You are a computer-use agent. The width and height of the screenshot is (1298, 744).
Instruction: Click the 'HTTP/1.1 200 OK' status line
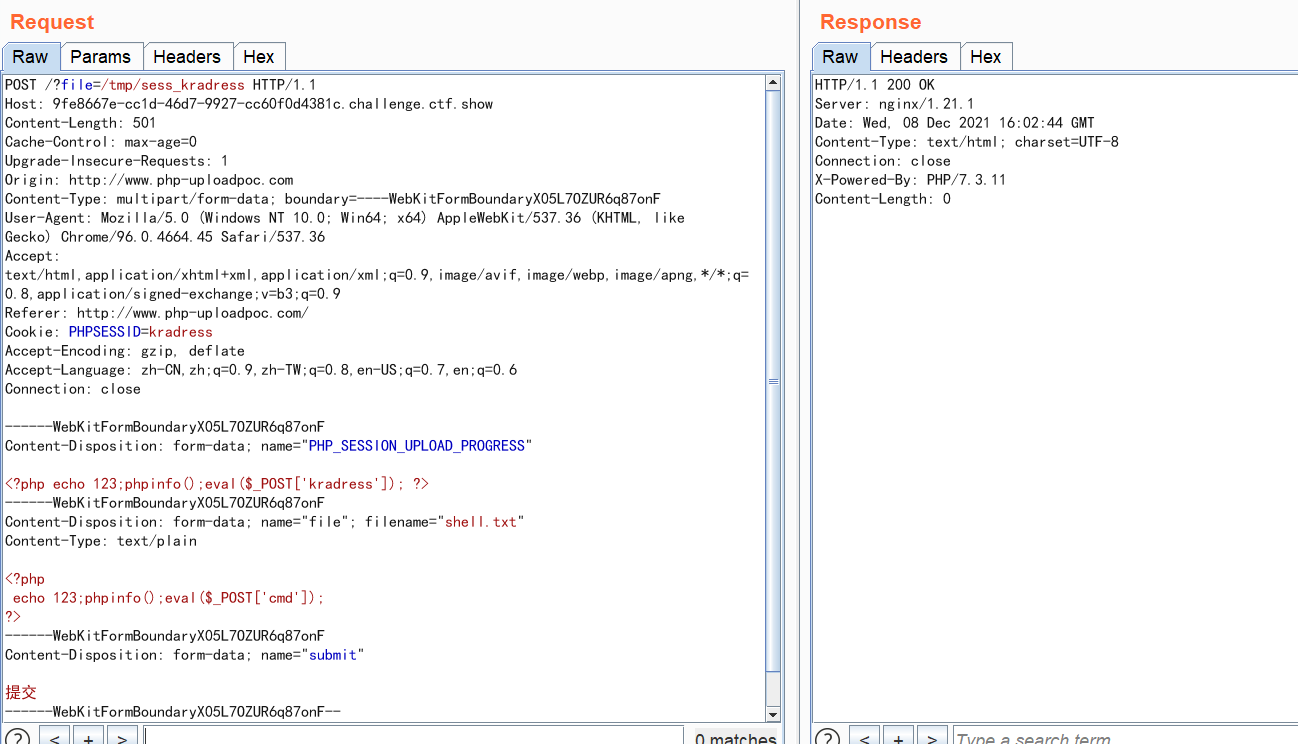coord(875,85)
